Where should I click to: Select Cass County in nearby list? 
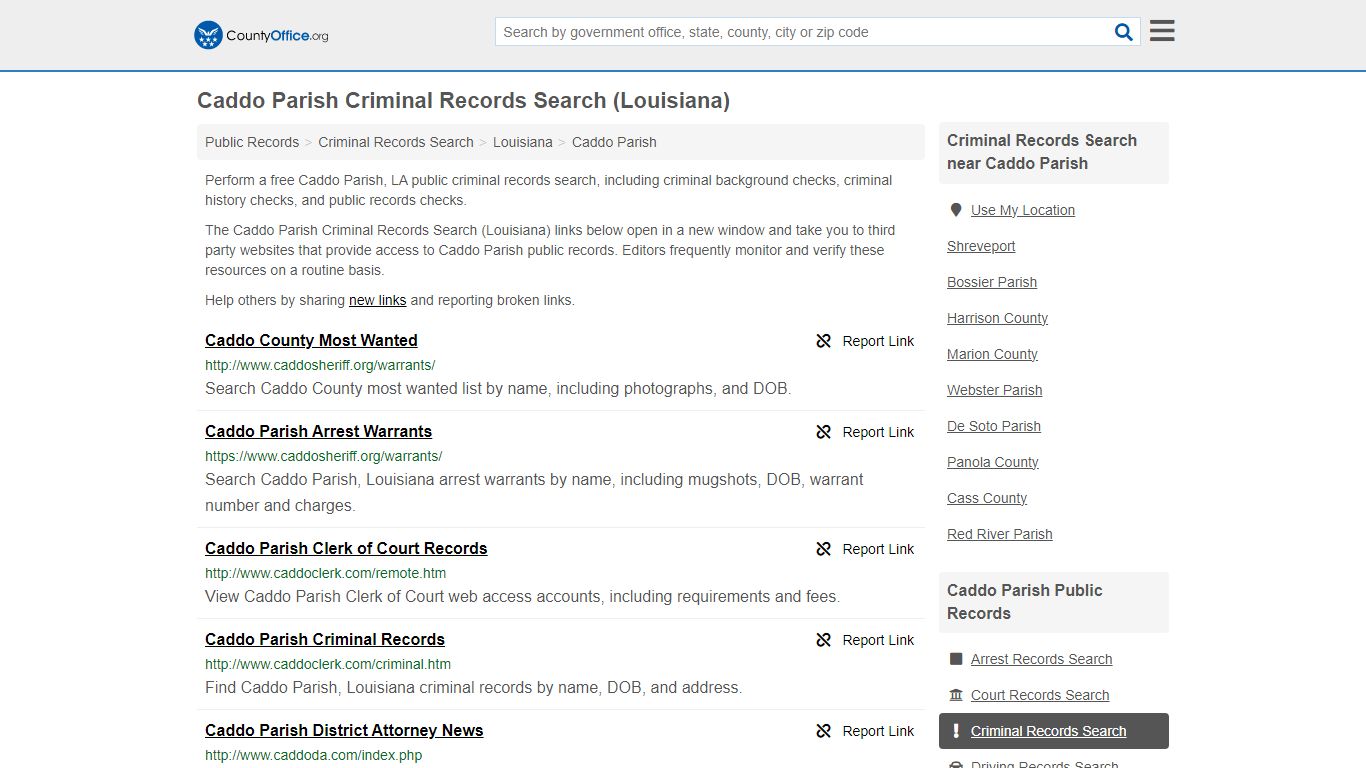987,498
